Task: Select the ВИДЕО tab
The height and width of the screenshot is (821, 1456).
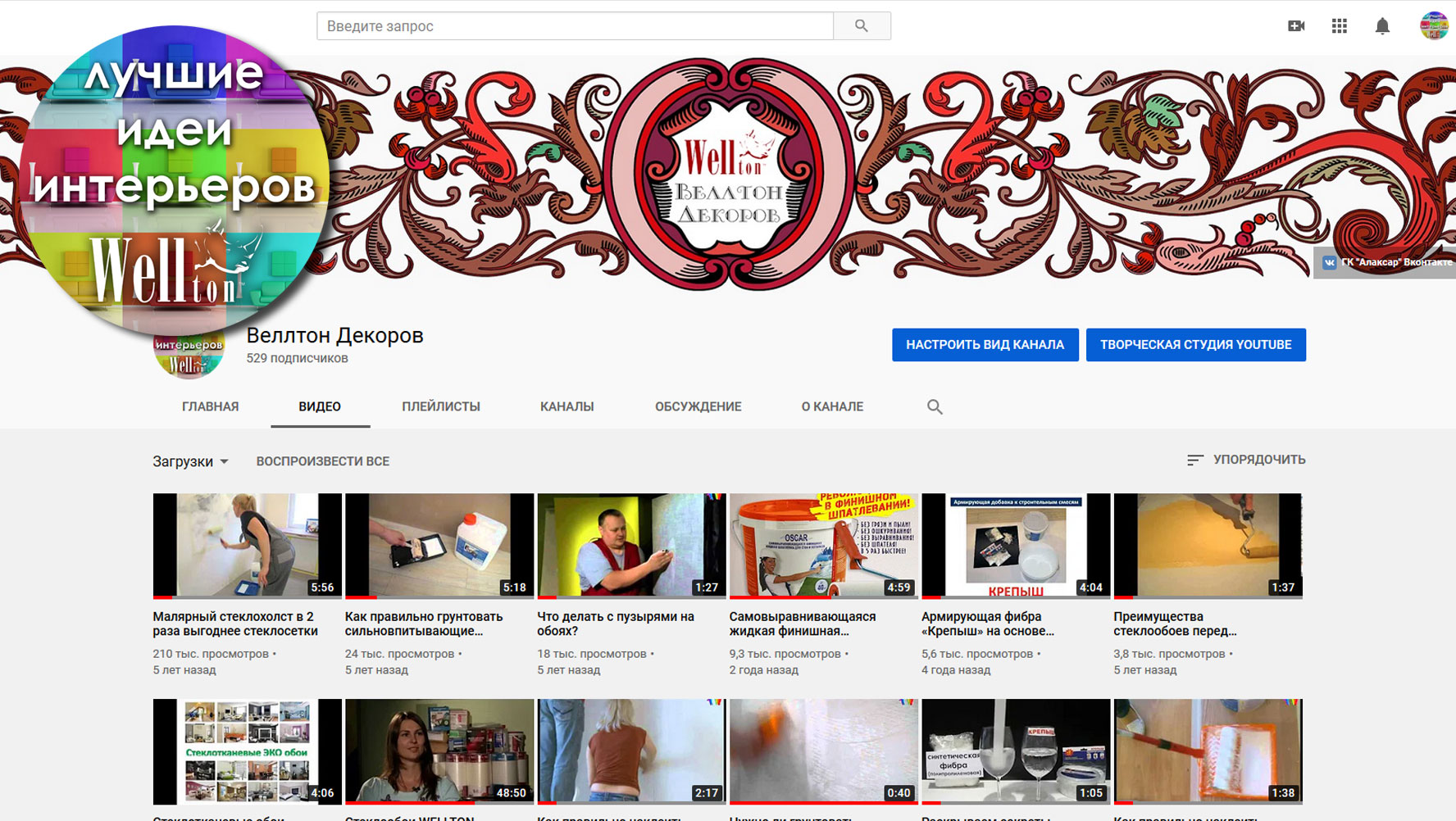Action: (320, 406)
